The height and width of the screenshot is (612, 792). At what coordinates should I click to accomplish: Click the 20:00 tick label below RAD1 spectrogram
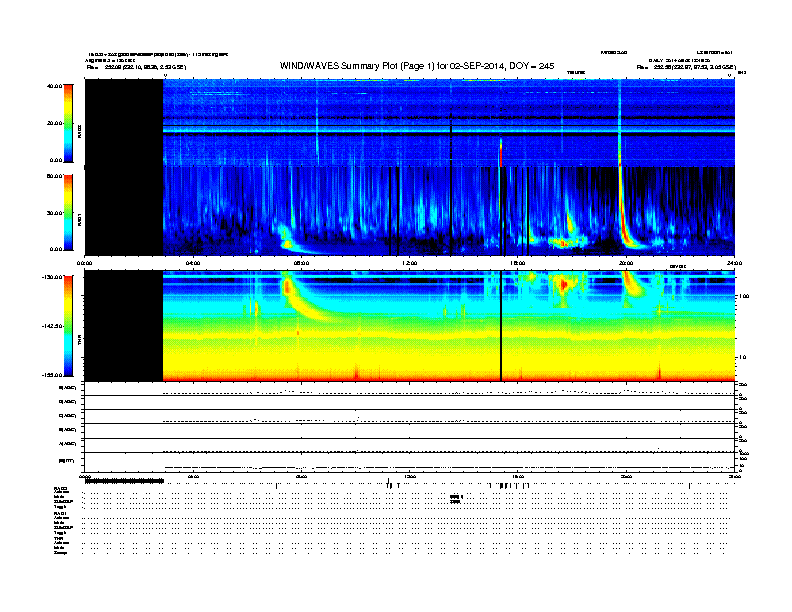(626, 263)
